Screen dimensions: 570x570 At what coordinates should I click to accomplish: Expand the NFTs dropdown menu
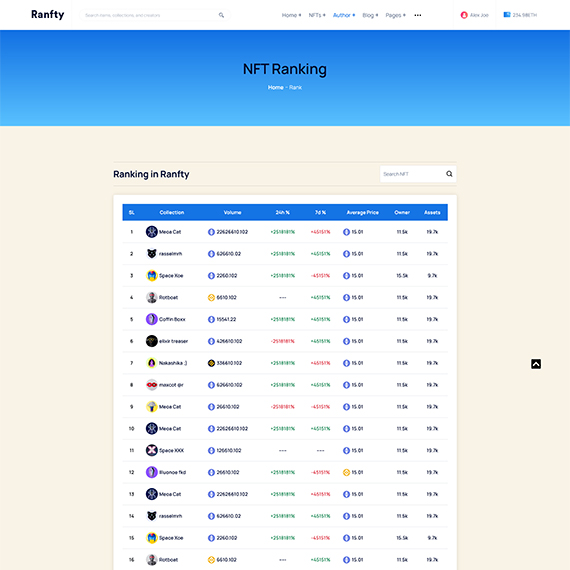317,15
